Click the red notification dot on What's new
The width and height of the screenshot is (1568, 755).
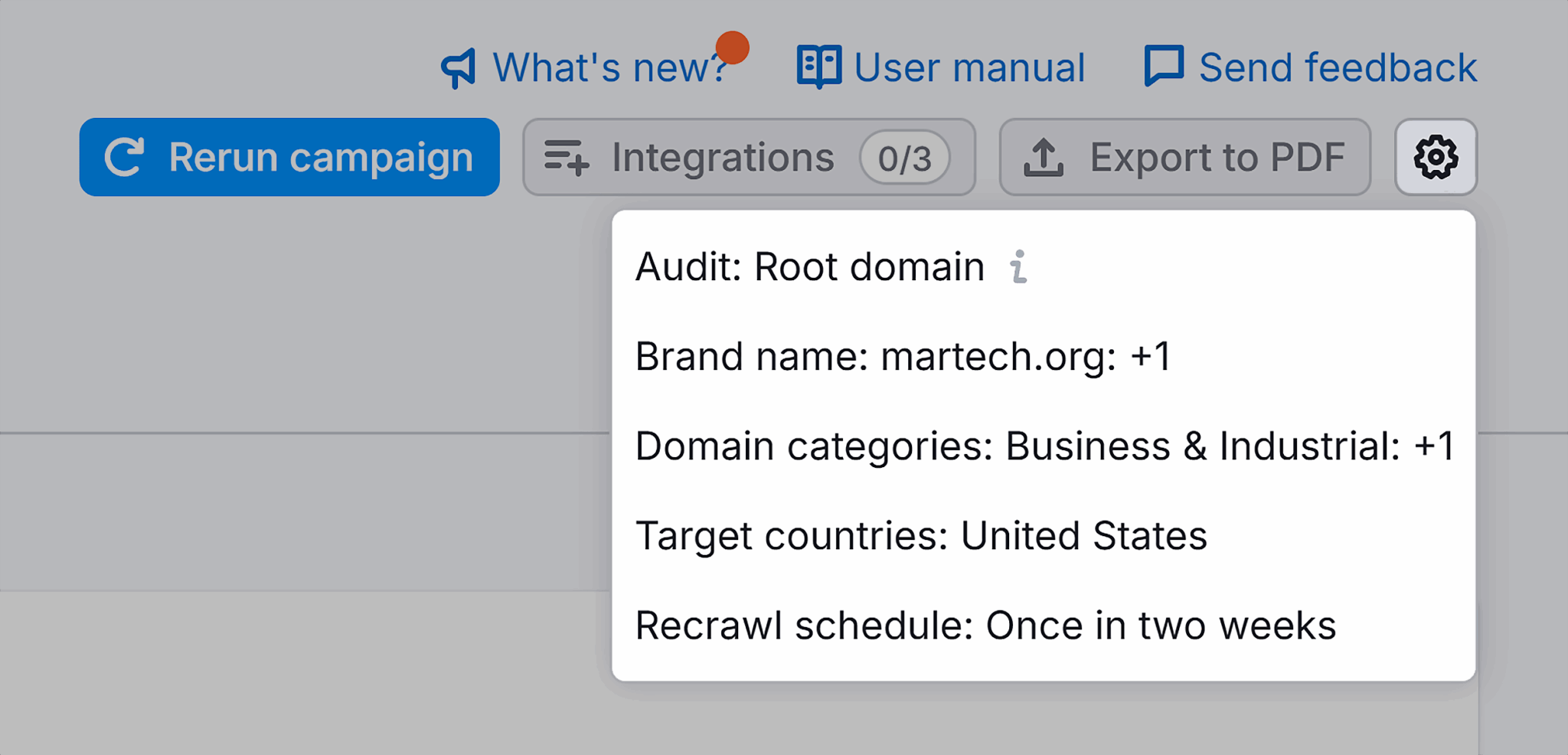733,47
